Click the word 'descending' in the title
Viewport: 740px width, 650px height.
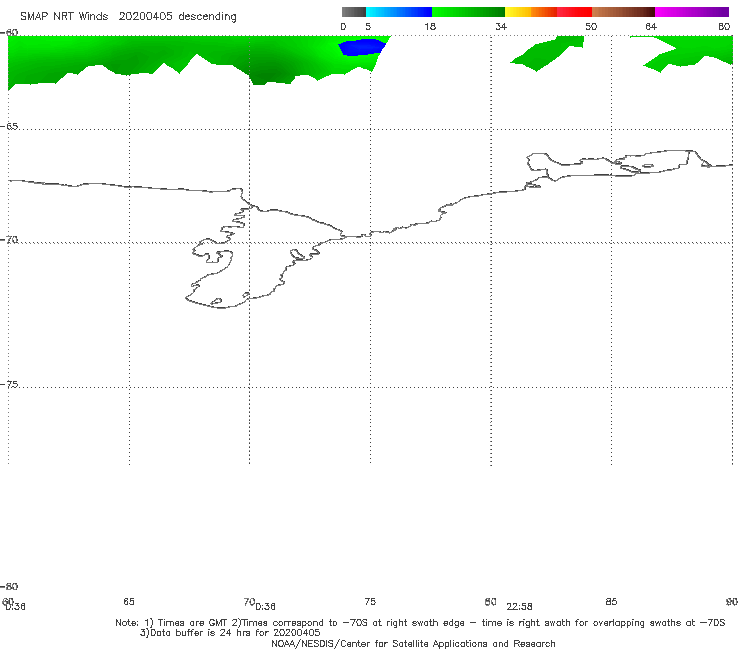[x=208, y=17]
